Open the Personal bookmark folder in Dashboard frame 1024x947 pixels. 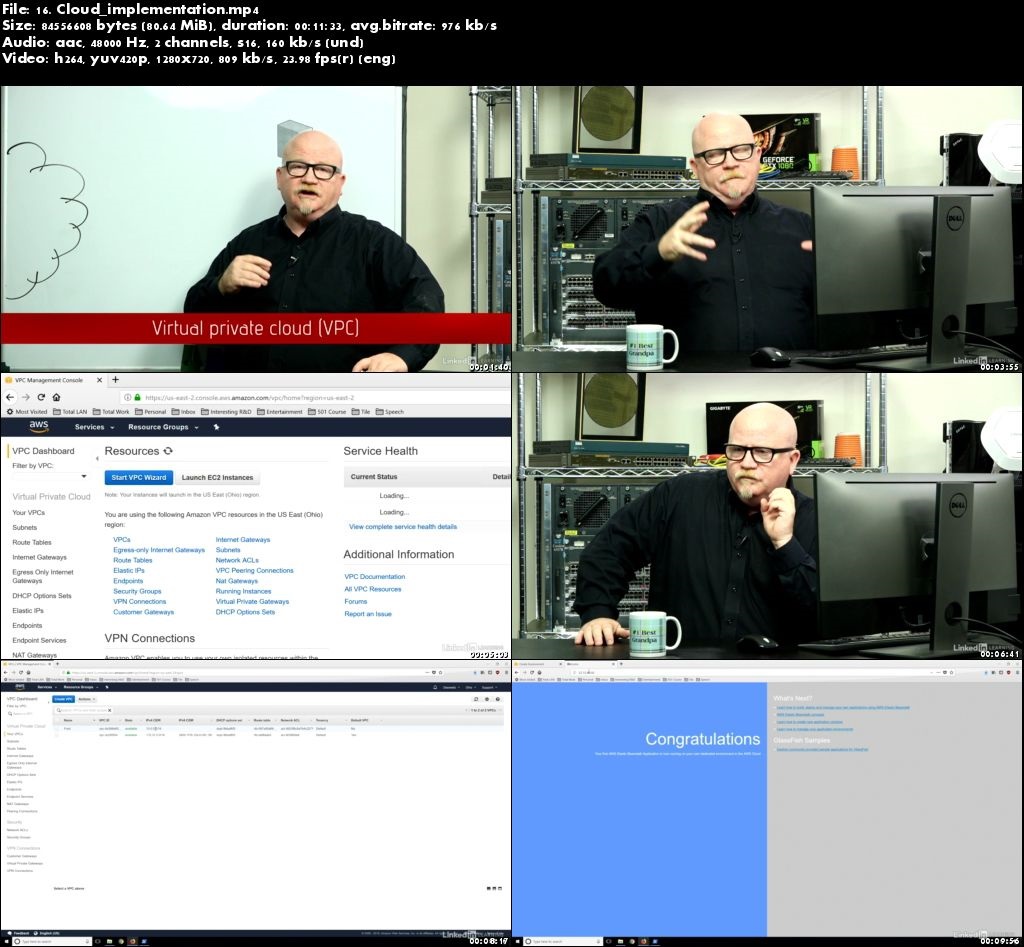pos(150,412)
